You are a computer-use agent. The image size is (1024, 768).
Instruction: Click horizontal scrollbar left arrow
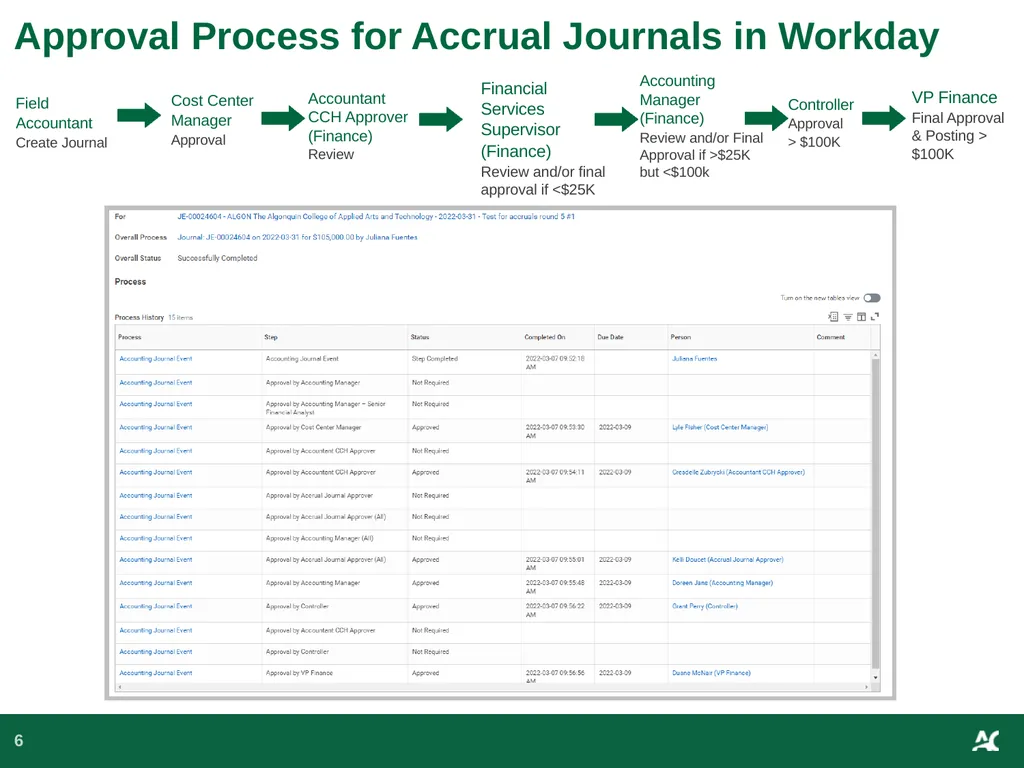118,687
